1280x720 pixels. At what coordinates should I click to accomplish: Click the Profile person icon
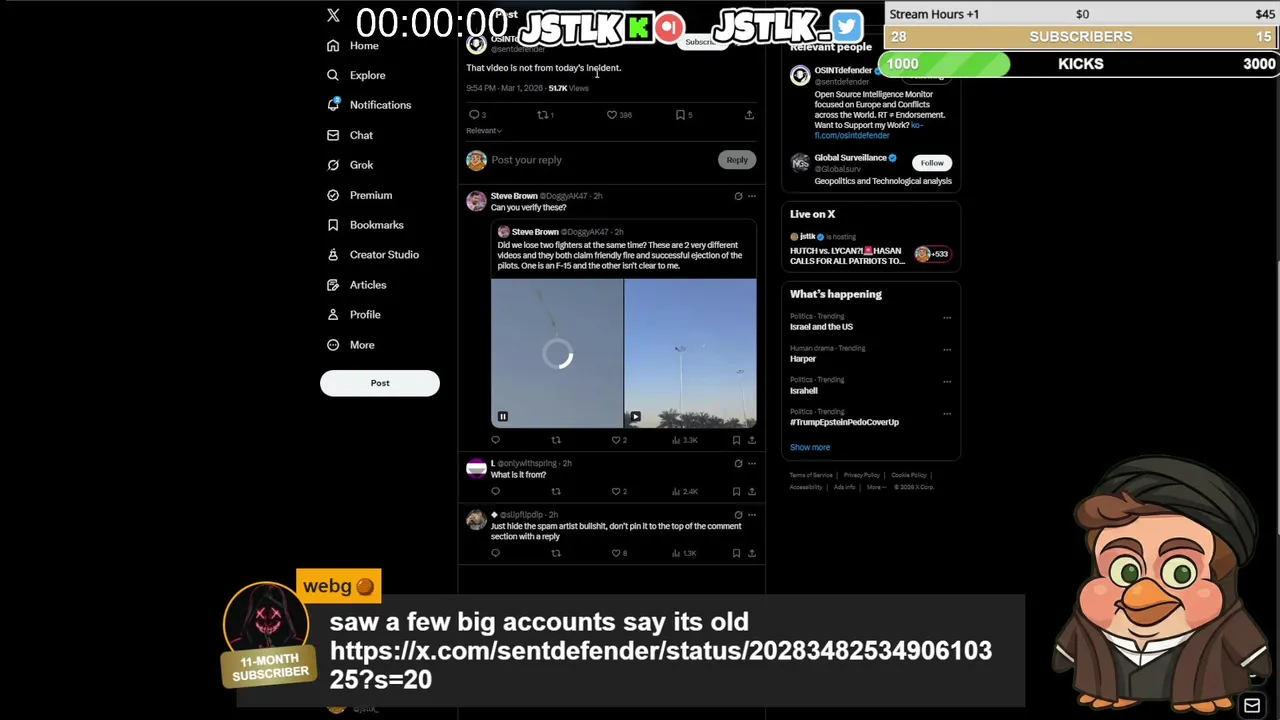coord(333,315)
